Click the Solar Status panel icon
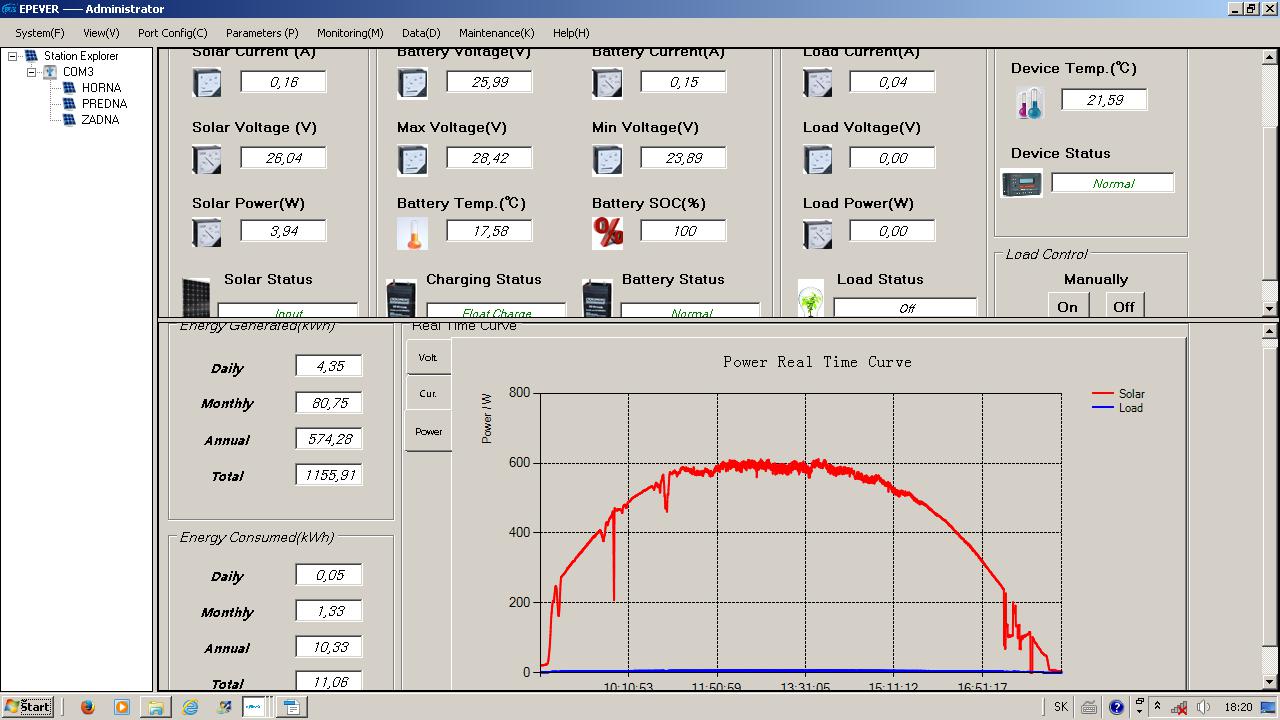This screenshot has width=1280, height=720. click(x=196, y=298)
